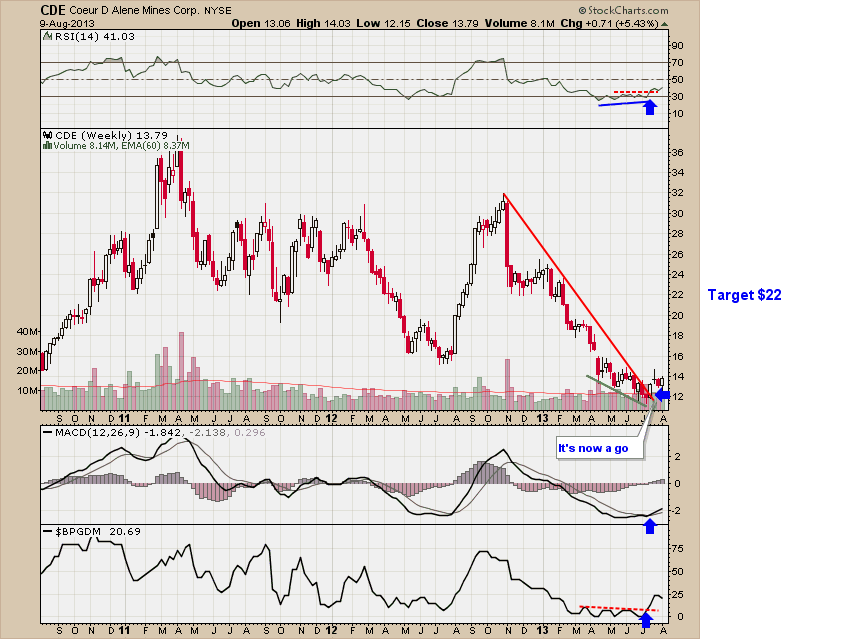The image size is (850, 639).
Task: Click the 24 label on the price axis
Action: pos(678,275)
